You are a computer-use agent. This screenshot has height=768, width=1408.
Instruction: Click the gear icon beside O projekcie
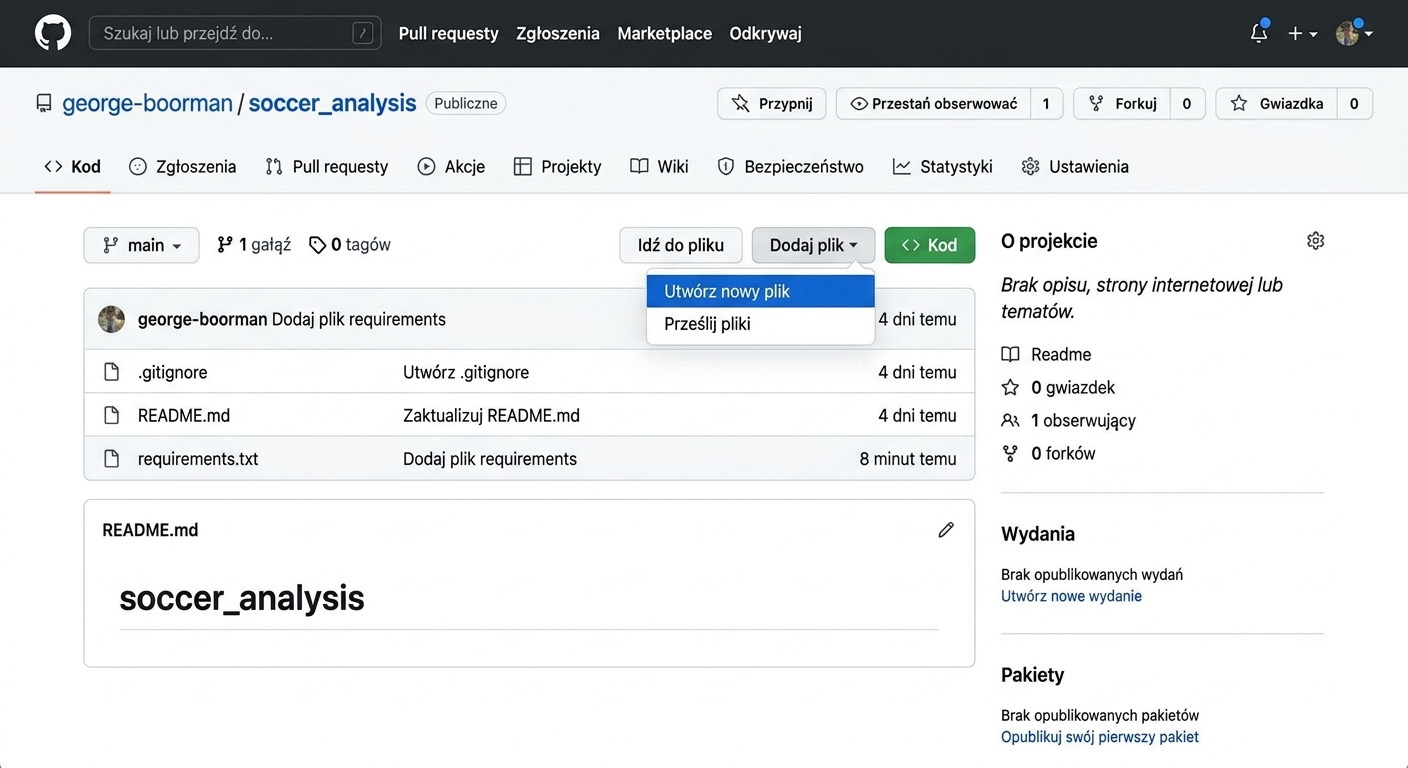(x=1315, y=241)
